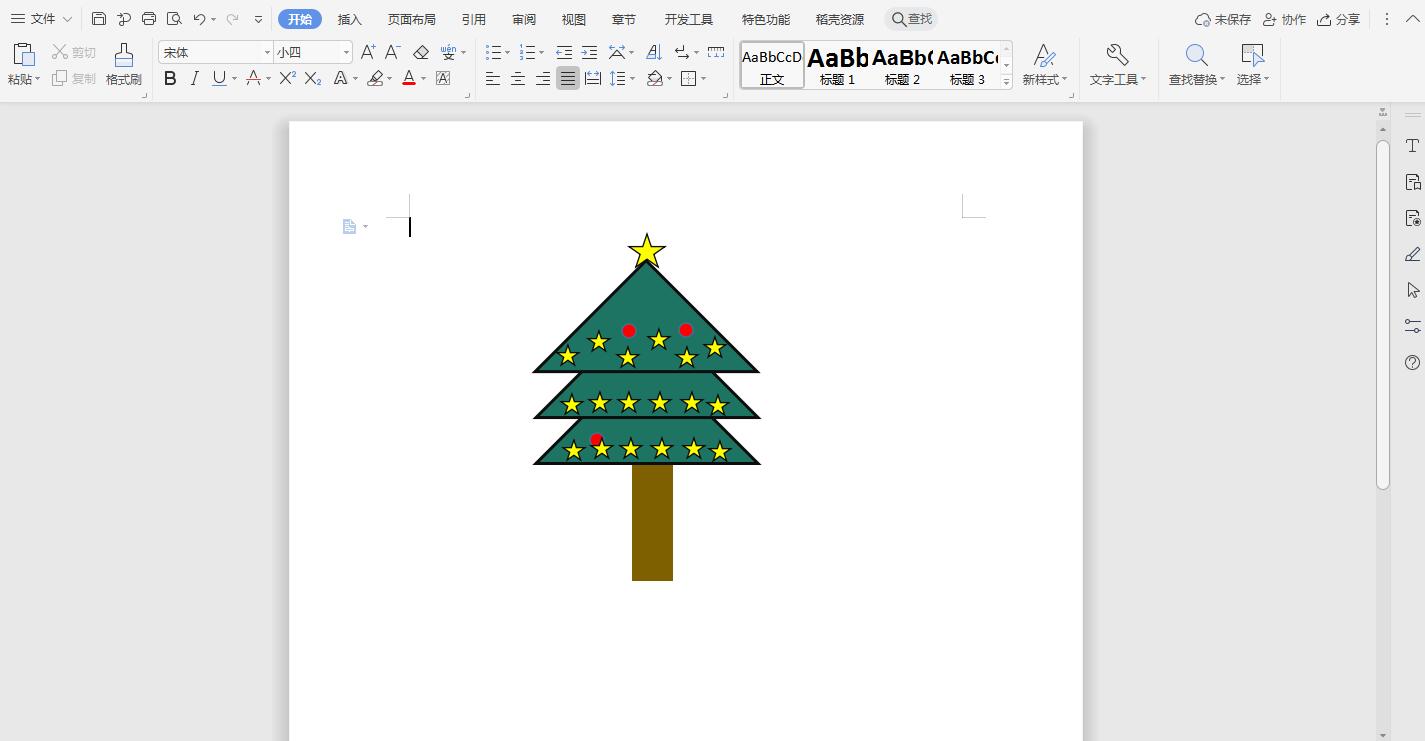The height and width of the screenshot is (741, 1425).
Task: Open the quick access customize dropdown
Action: [259, 19]
